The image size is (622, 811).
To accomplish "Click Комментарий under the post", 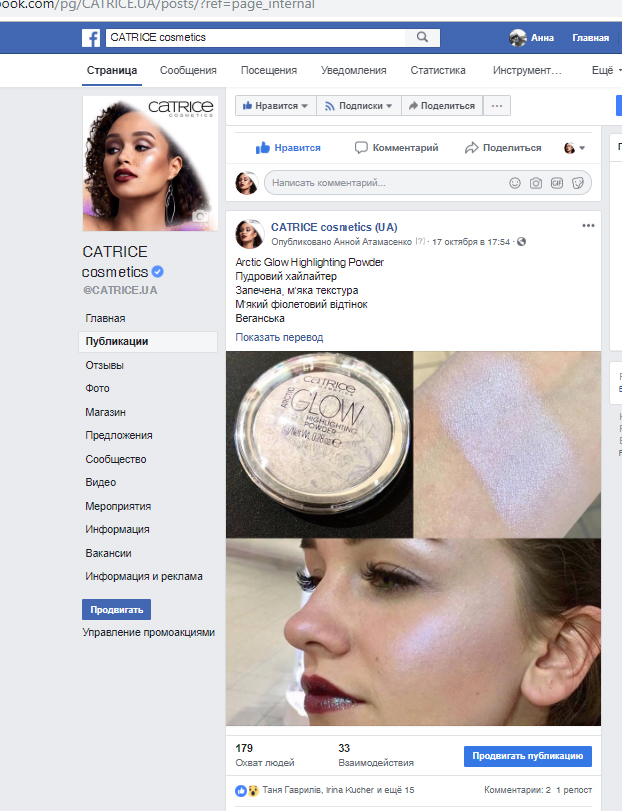I will (x=397, y=148).
